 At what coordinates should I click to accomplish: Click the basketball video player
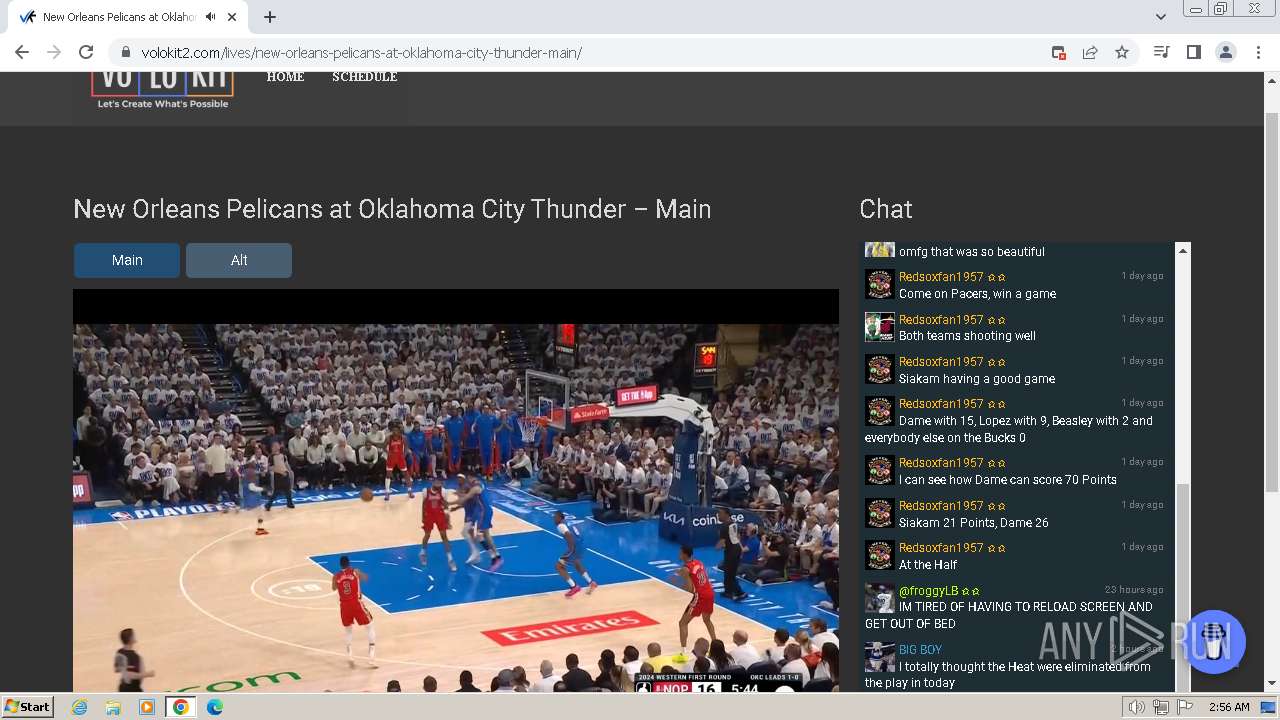(456, 491)
